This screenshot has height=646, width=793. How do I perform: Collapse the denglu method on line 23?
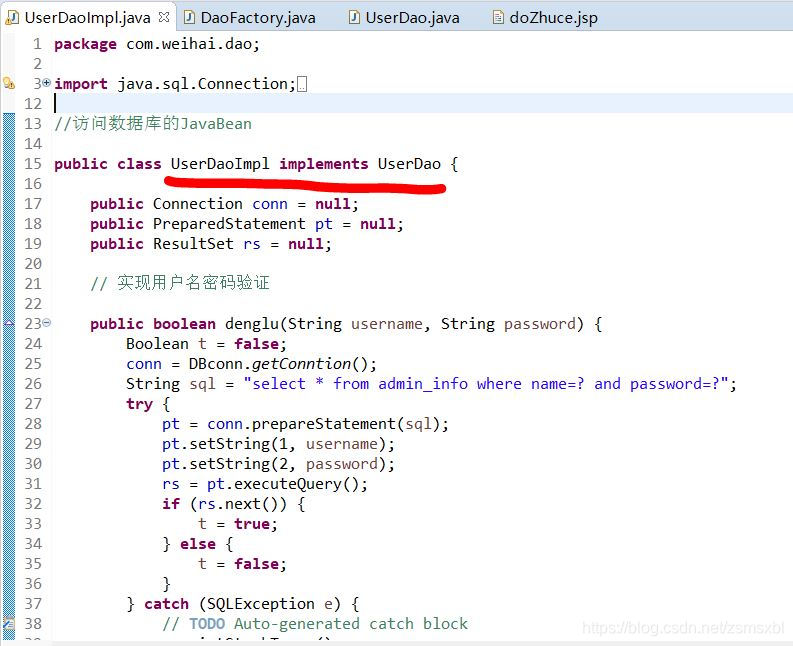47,322
